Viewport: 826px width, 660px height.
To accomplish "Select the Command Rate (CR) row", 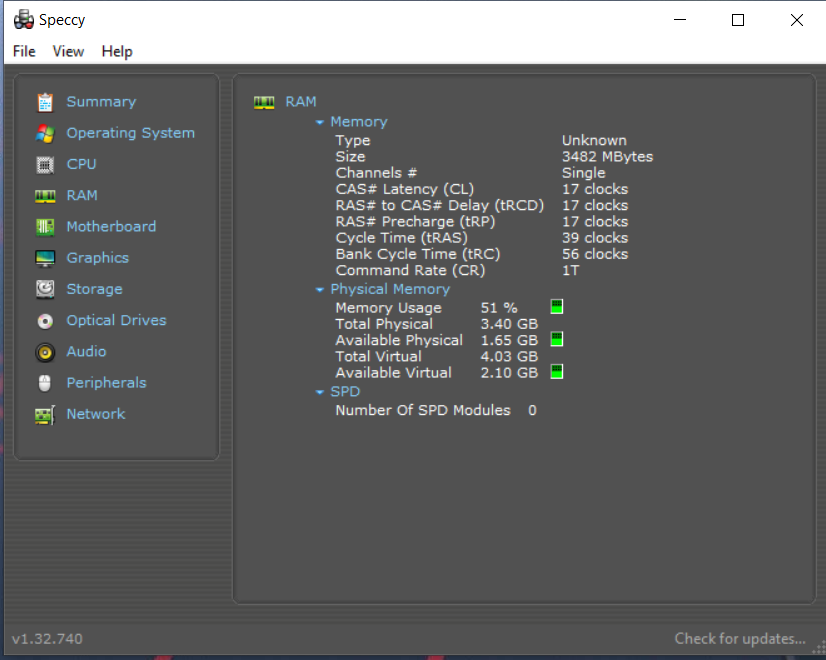I will click(457, 270).
